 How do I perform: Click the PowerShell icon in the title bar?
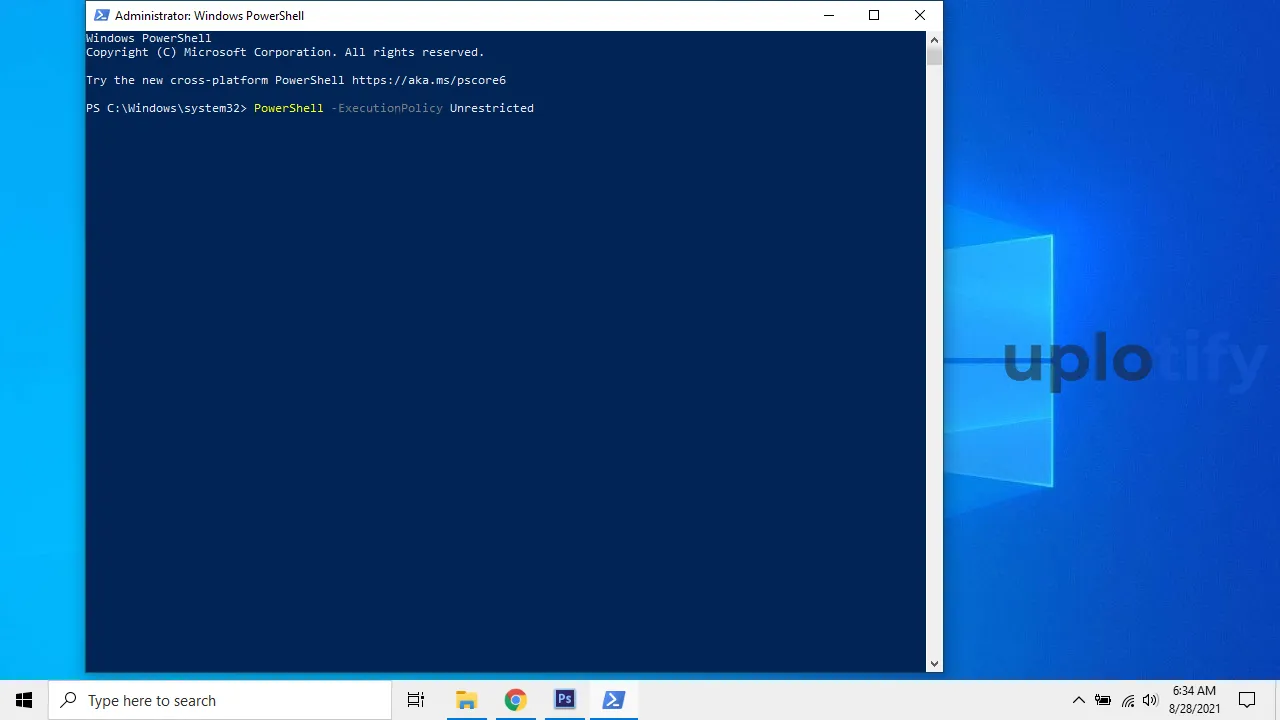(x=101, y=15)
